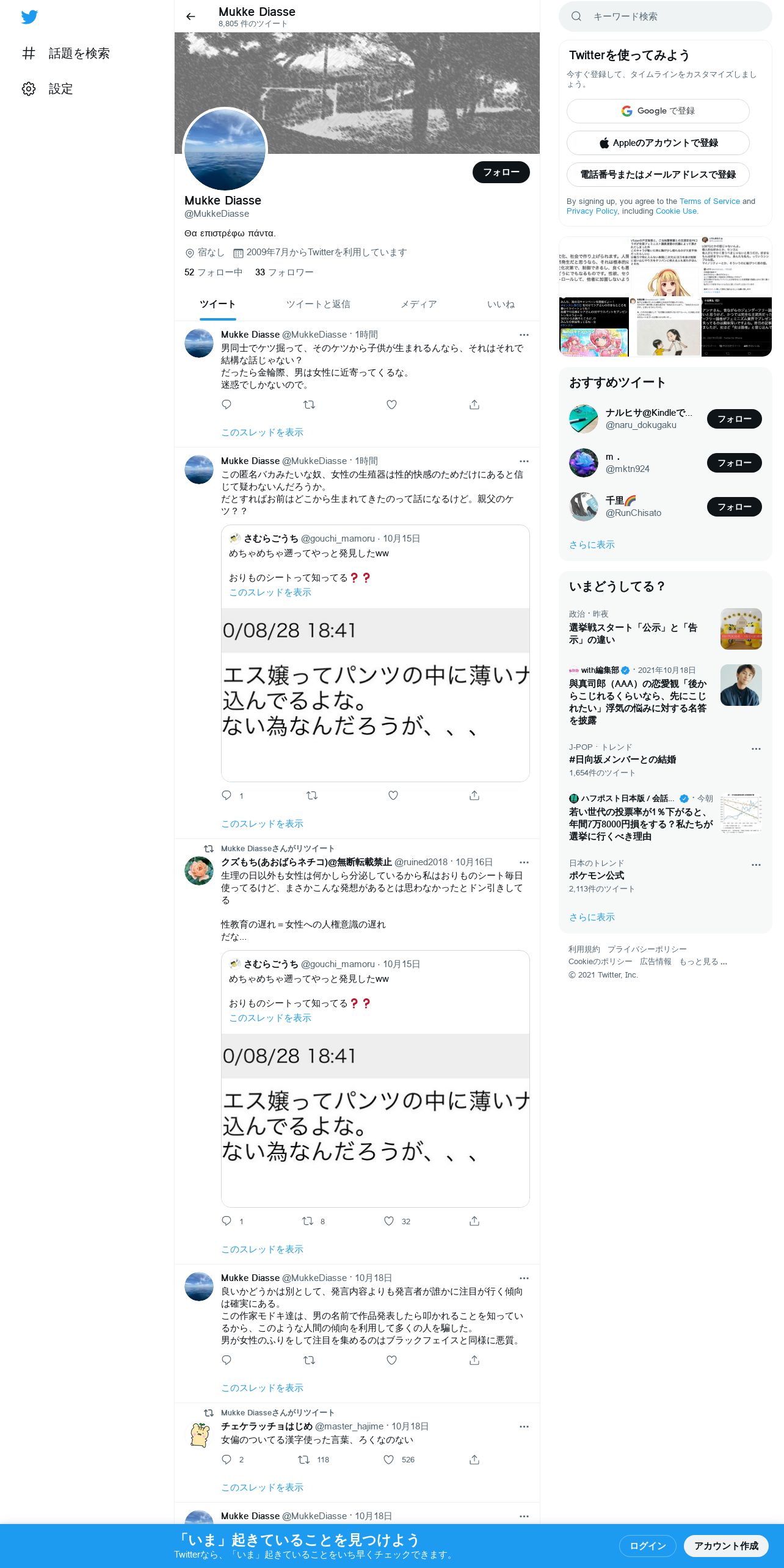Like the この匿名バカ tweet
This screenshot has height=1568, width=784.
click(393, 796)
